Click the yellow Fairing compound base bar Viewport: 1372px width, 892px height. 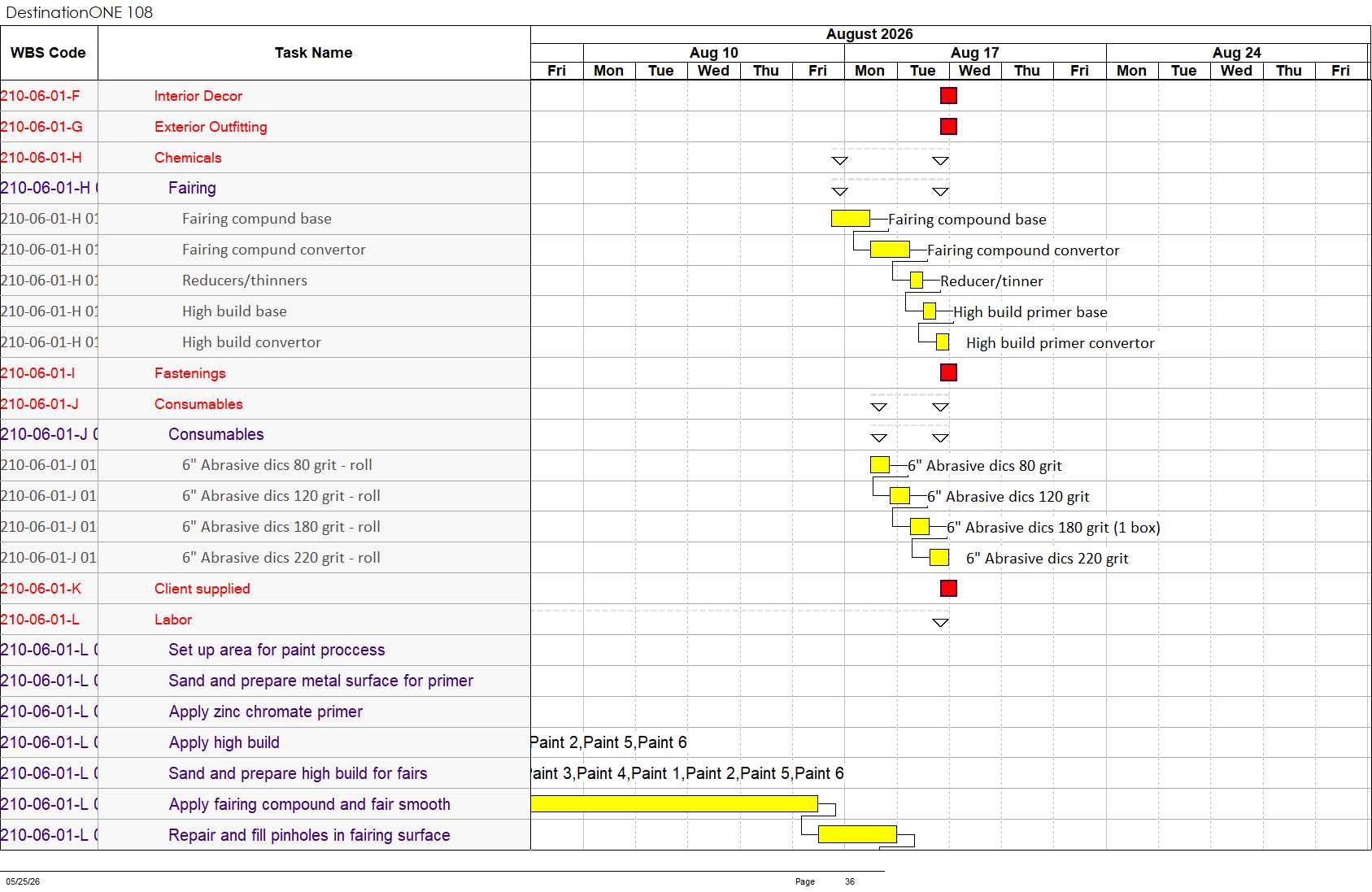tap(851, 219)
